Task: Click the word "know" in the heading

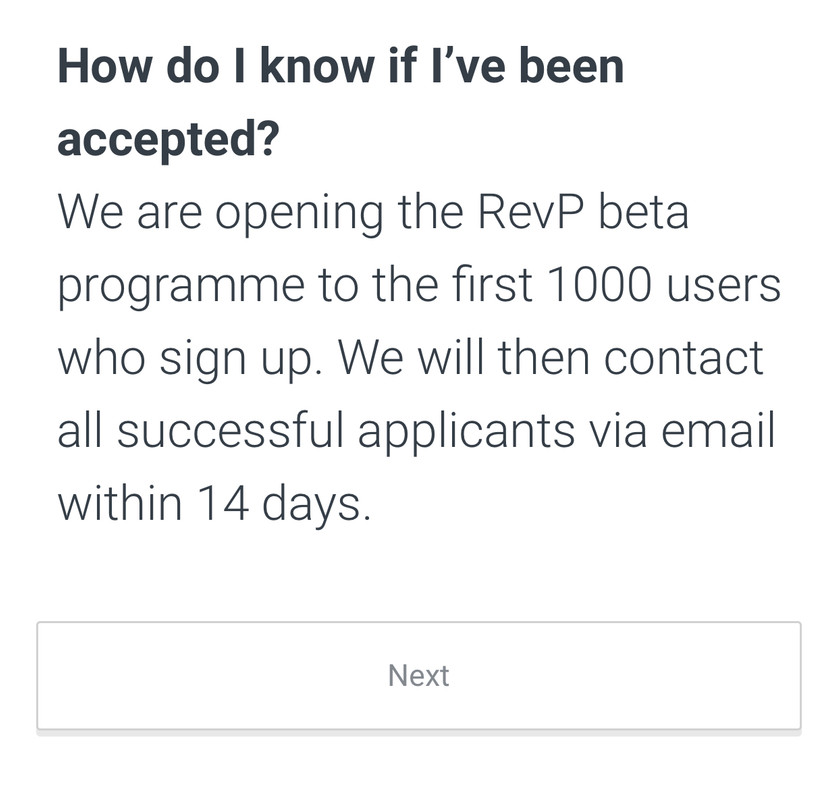Action: (317, 66)
